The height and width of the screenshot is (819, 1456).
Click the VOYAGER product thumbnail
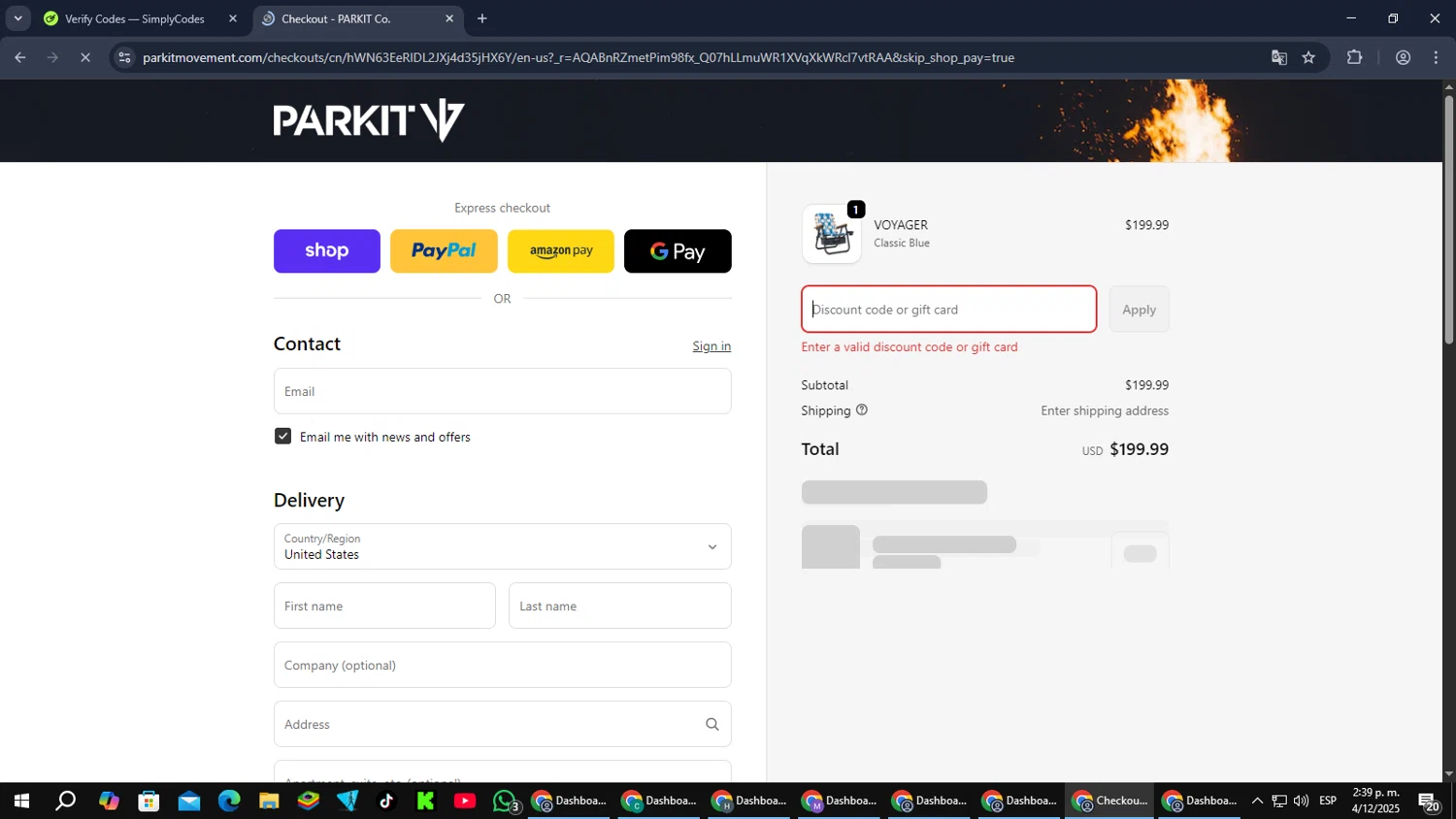[832, 234]
